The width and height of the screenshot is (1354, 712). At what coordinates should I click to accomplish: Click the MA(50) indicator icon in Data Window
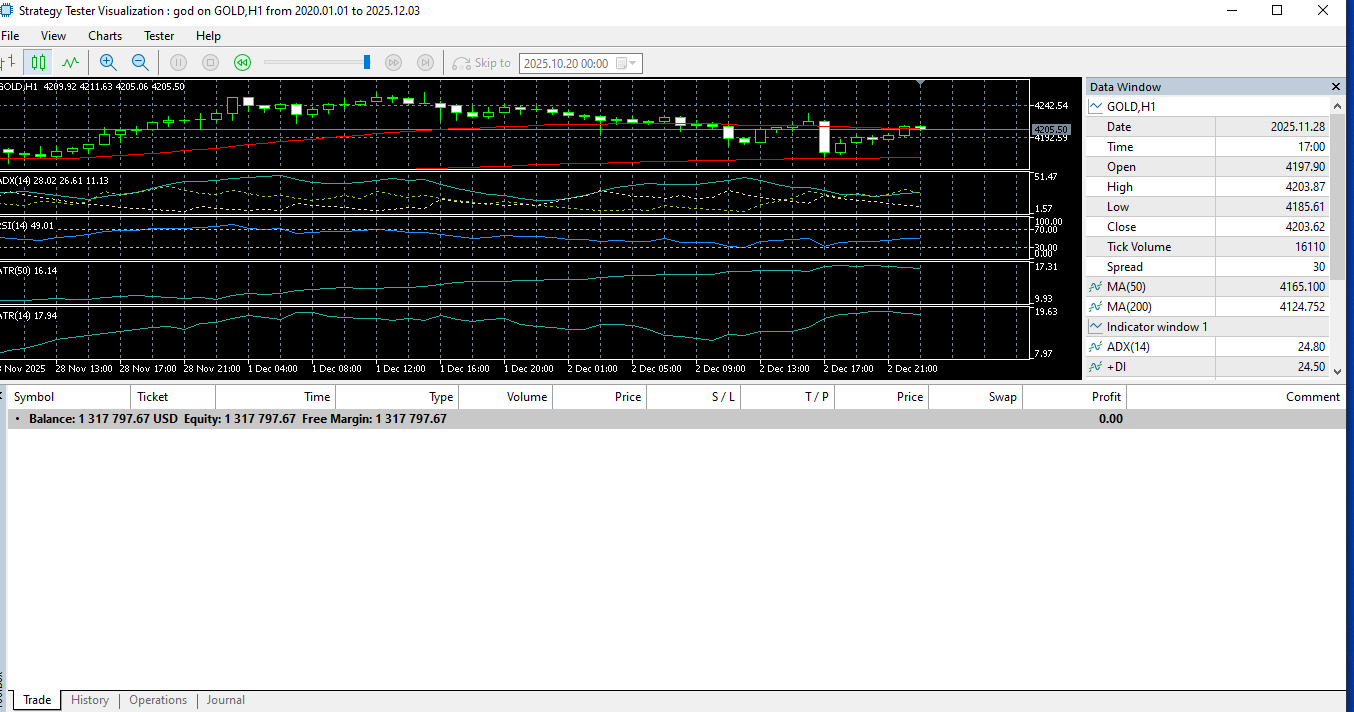[x=1095, y=287]
